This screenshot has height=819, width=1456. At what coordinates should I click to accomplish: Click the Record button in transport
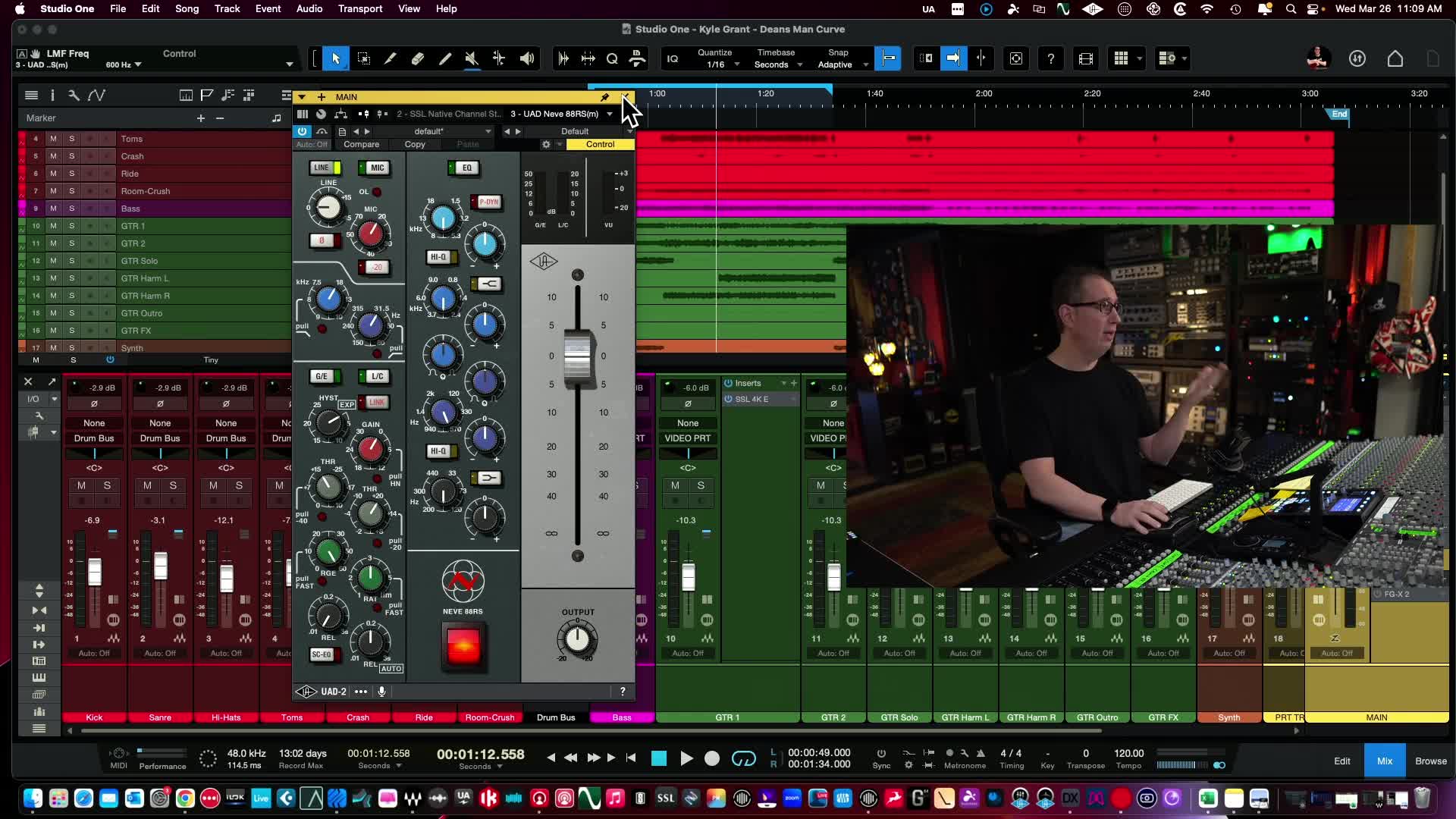pos(711,758)
